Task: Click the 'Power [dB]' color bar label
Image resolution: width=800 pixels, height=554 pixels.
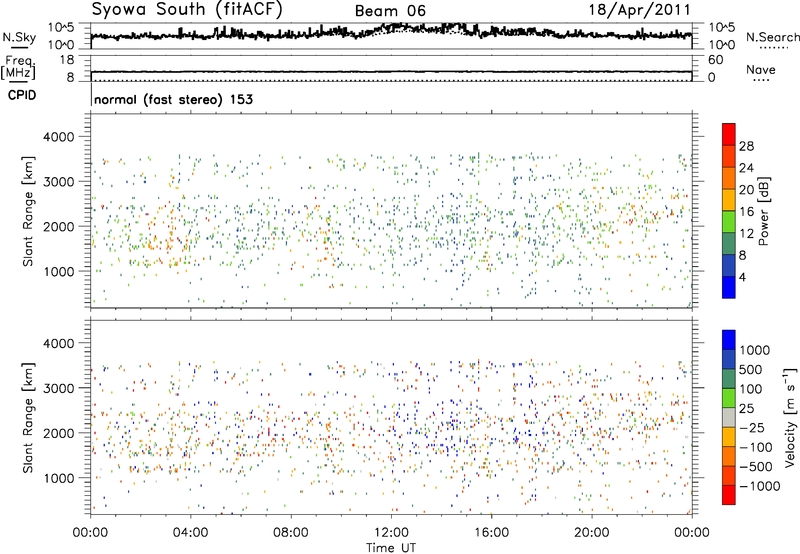Action: pos(763,211)
